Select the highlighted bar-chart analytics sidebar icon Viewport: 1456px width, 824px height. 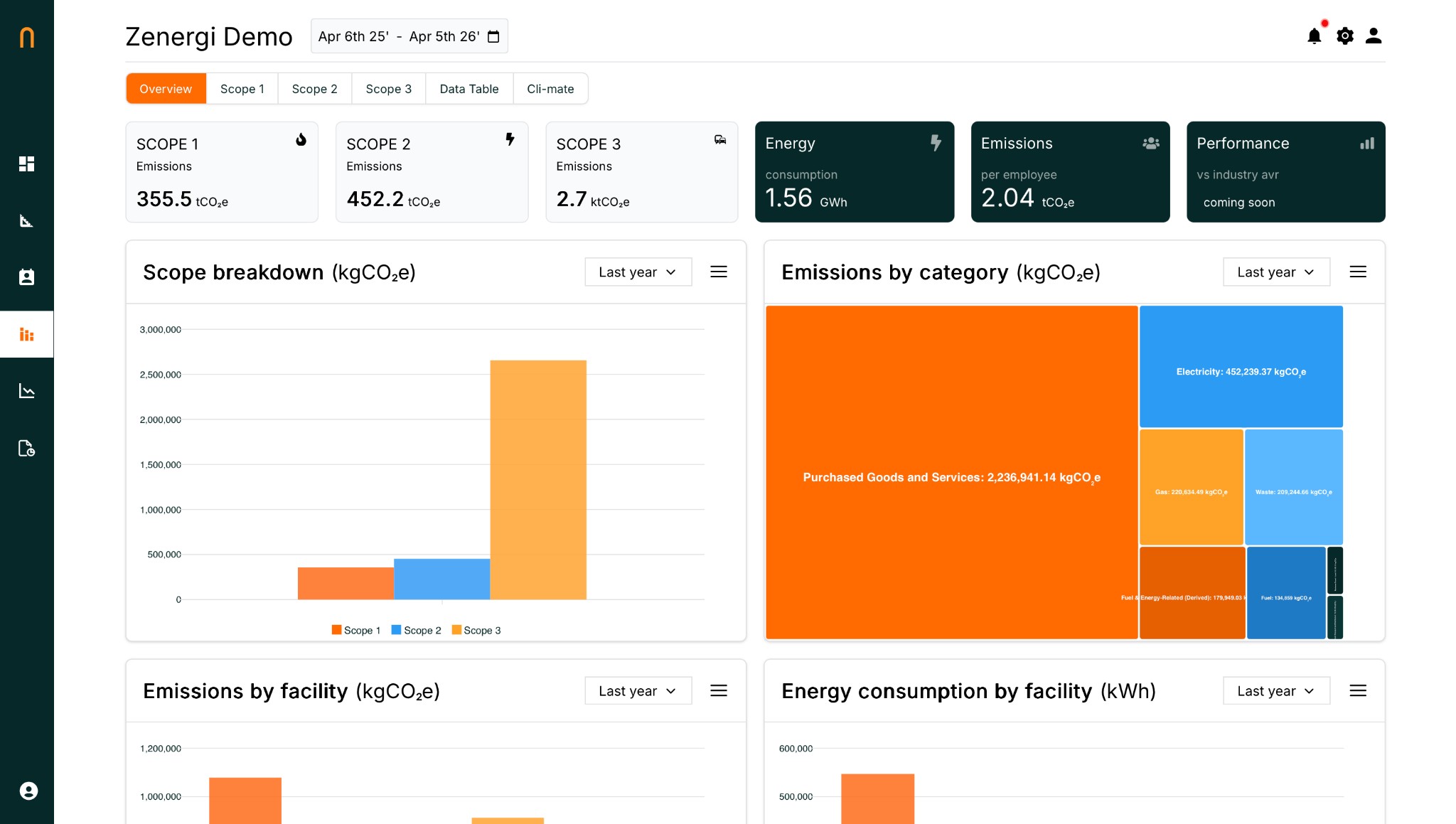27,333
